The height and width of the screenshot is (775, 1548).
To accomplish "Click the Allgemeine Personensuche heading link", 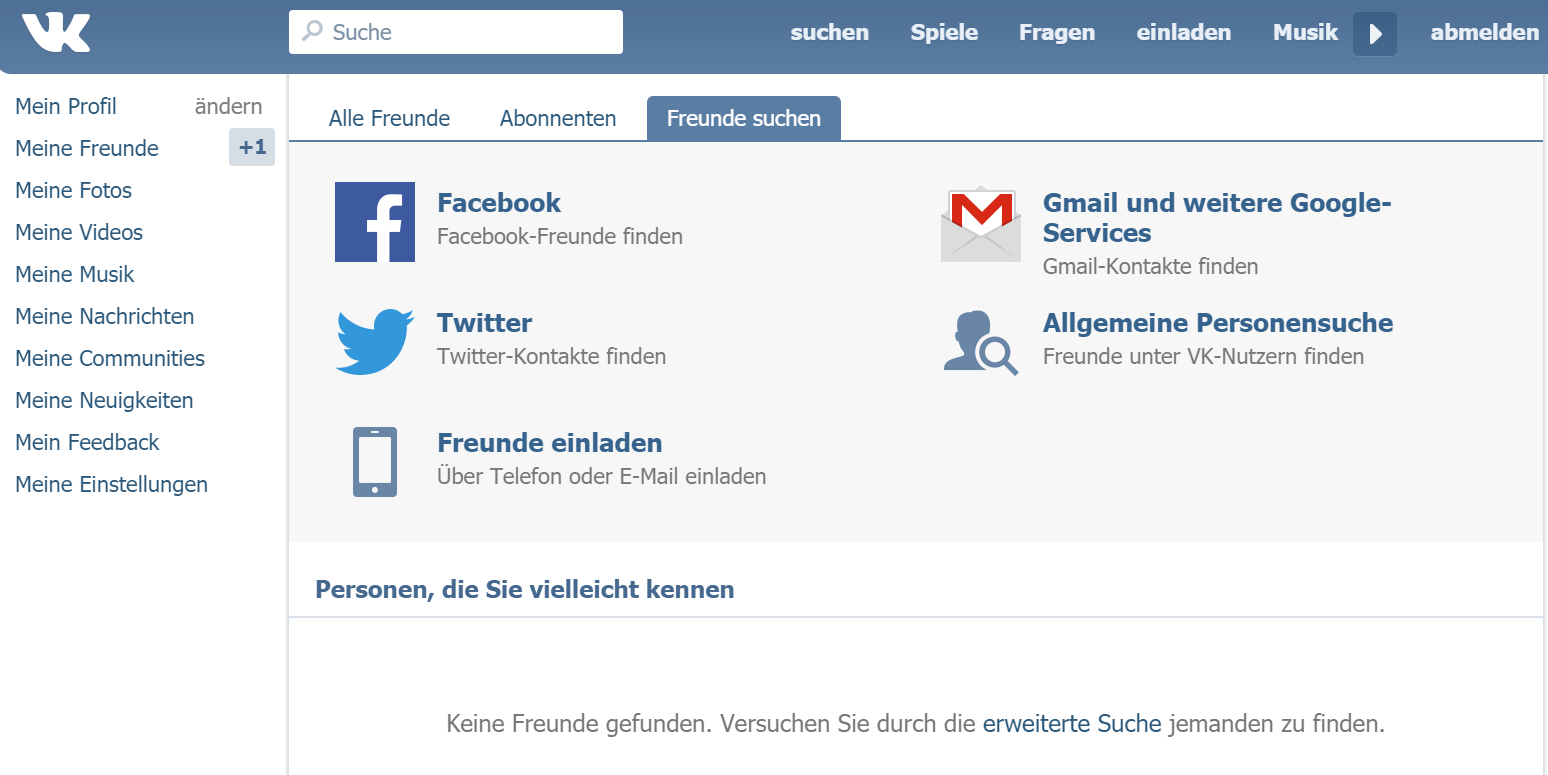I will pyautogui.click(x=1217, y=323).
